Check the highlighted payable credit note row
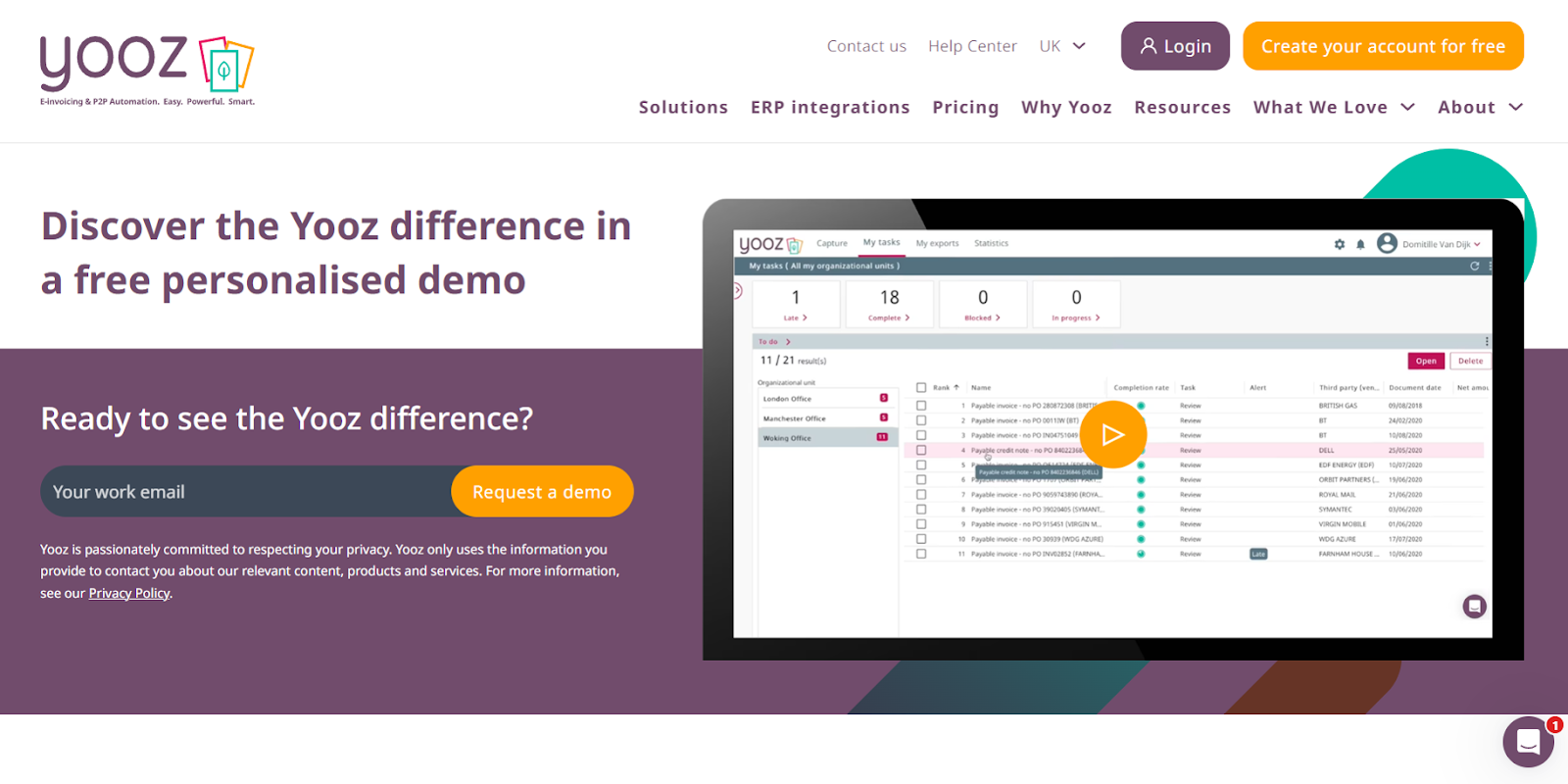The width and height of the screenshot is (1568, 784). 921,451
